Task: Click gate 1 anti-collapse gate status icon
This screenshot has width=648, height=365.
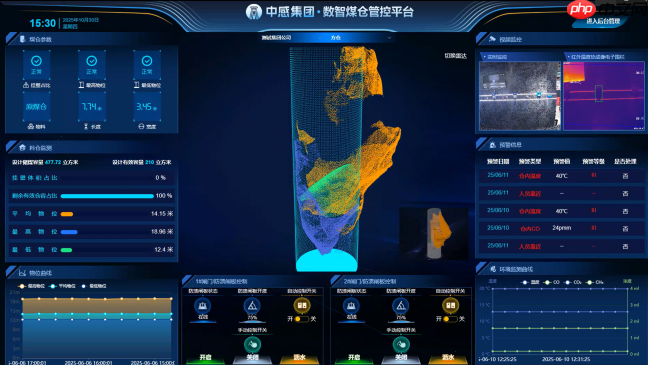Action: [202, 306]
